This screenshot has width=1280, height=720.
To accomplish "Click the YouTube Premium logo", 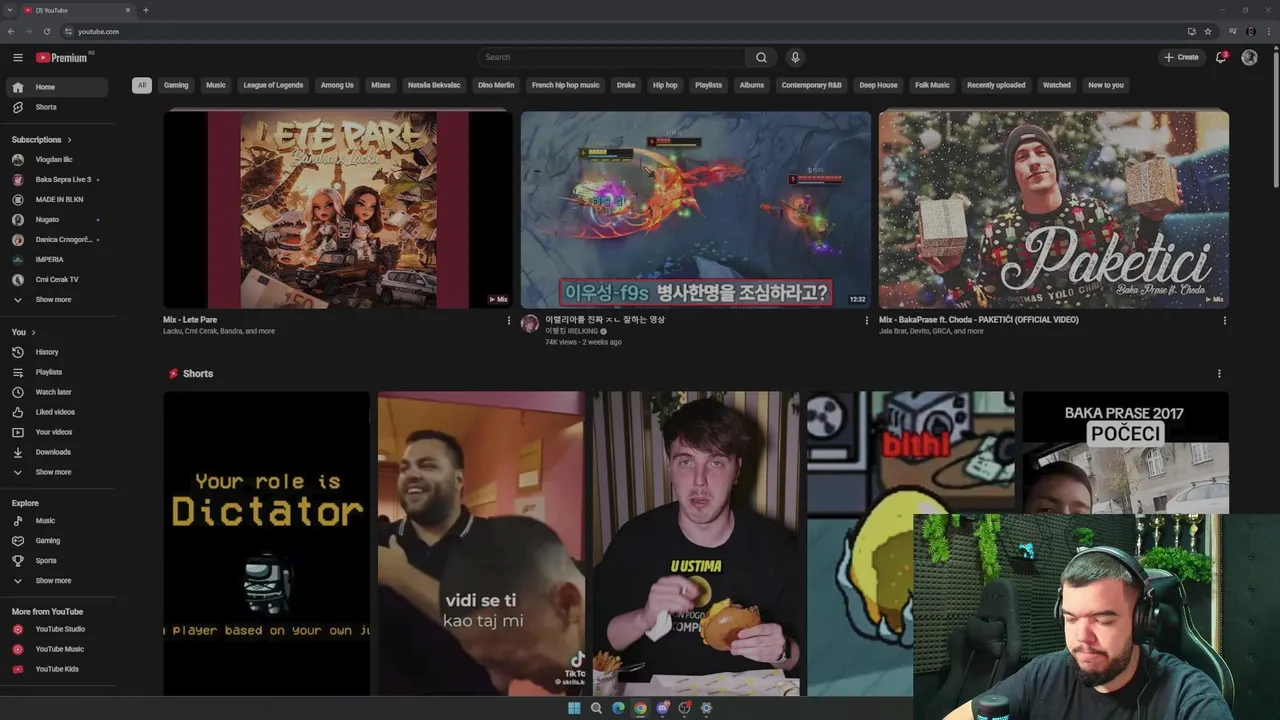I will [x=62, y=57].
